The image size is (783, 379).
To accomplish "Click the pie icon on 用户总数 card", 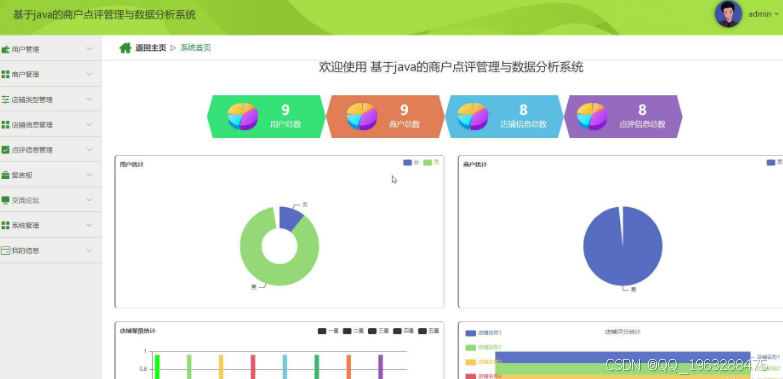I will point(243,116).
